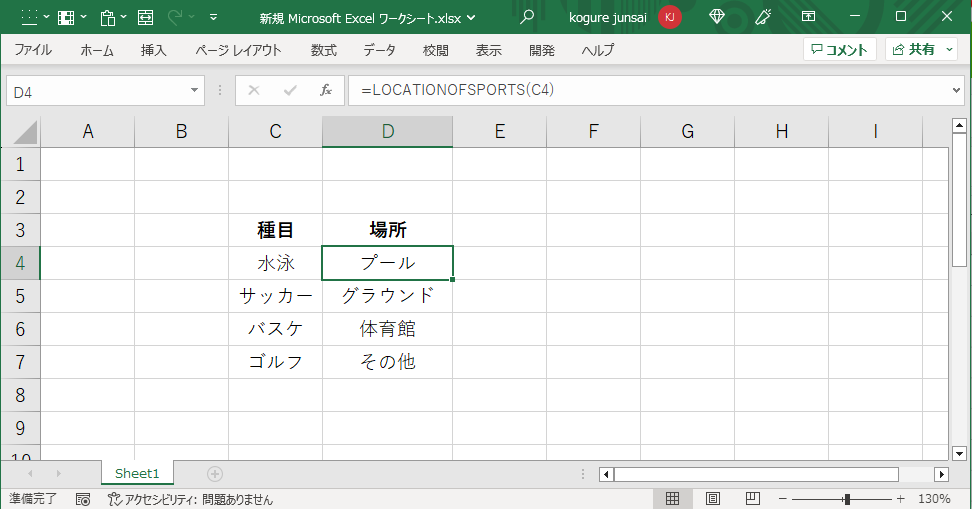This screenshot has height=509, width=972.
Task: Click horizontal scrollbar left arrow
Action: 606,475
